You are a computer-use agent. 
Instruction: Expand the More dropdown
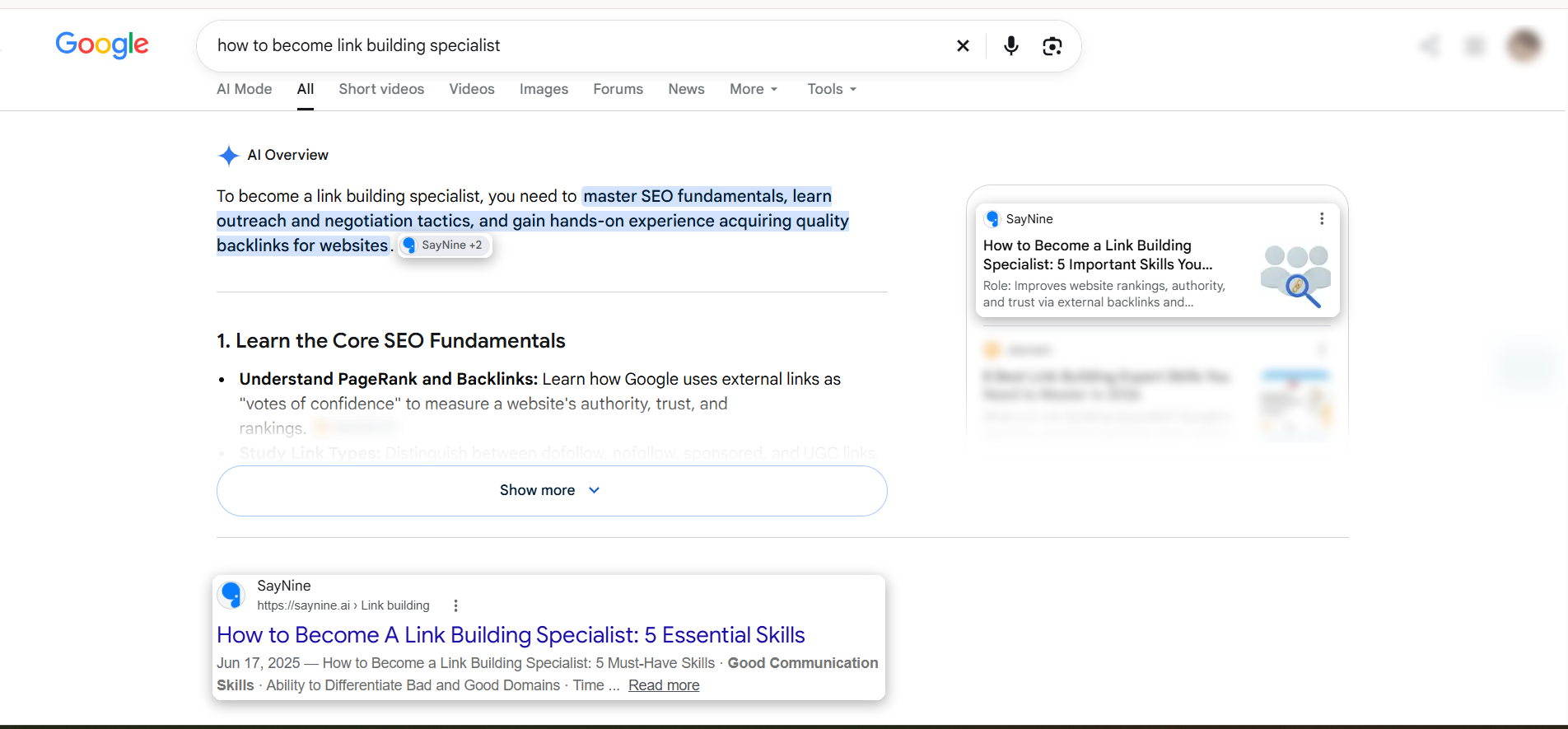pyautogui.click(x=754, y=89)
